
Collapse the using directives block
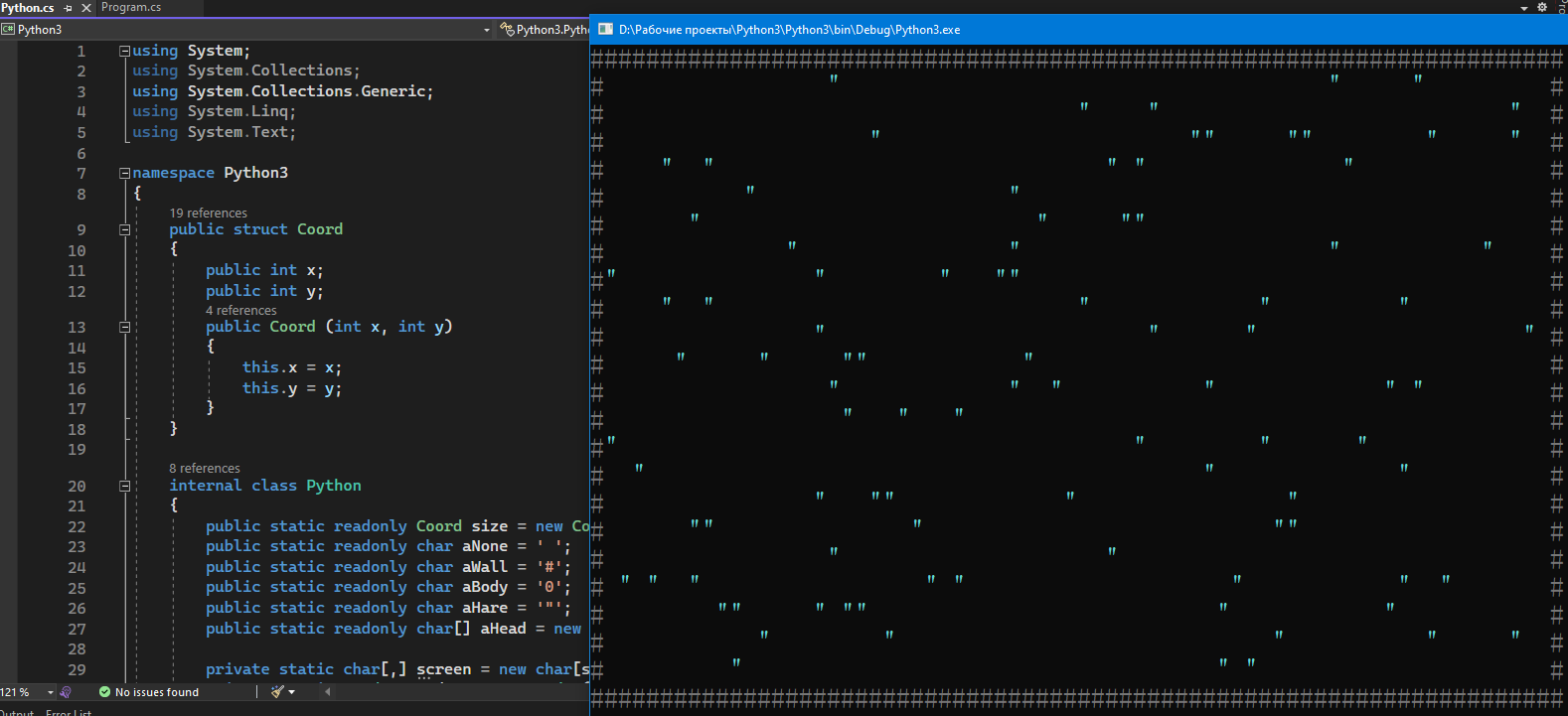pos(125,51)
